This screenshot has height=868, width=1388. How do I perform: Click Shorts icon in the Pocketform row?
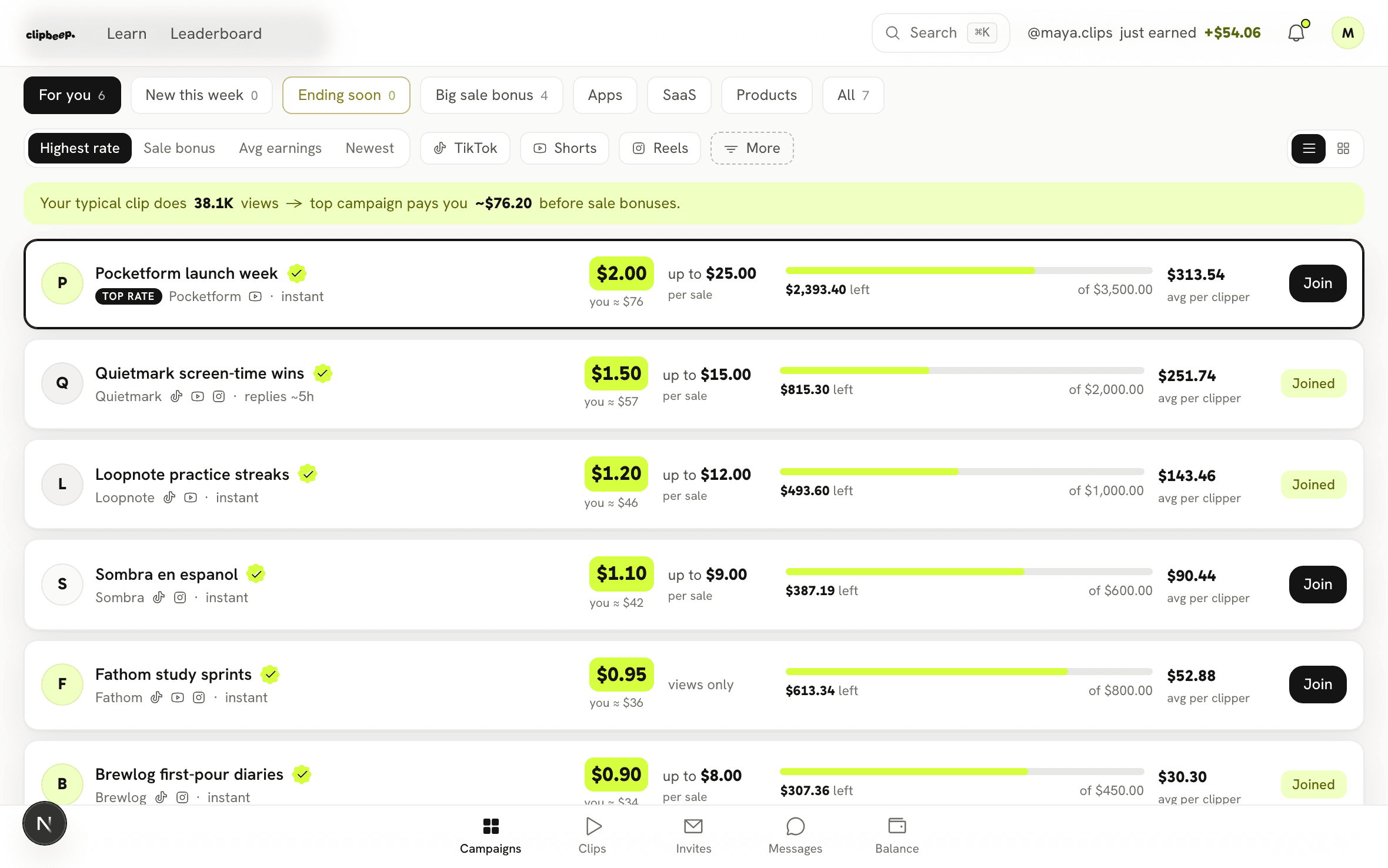(x=255, y=296)
